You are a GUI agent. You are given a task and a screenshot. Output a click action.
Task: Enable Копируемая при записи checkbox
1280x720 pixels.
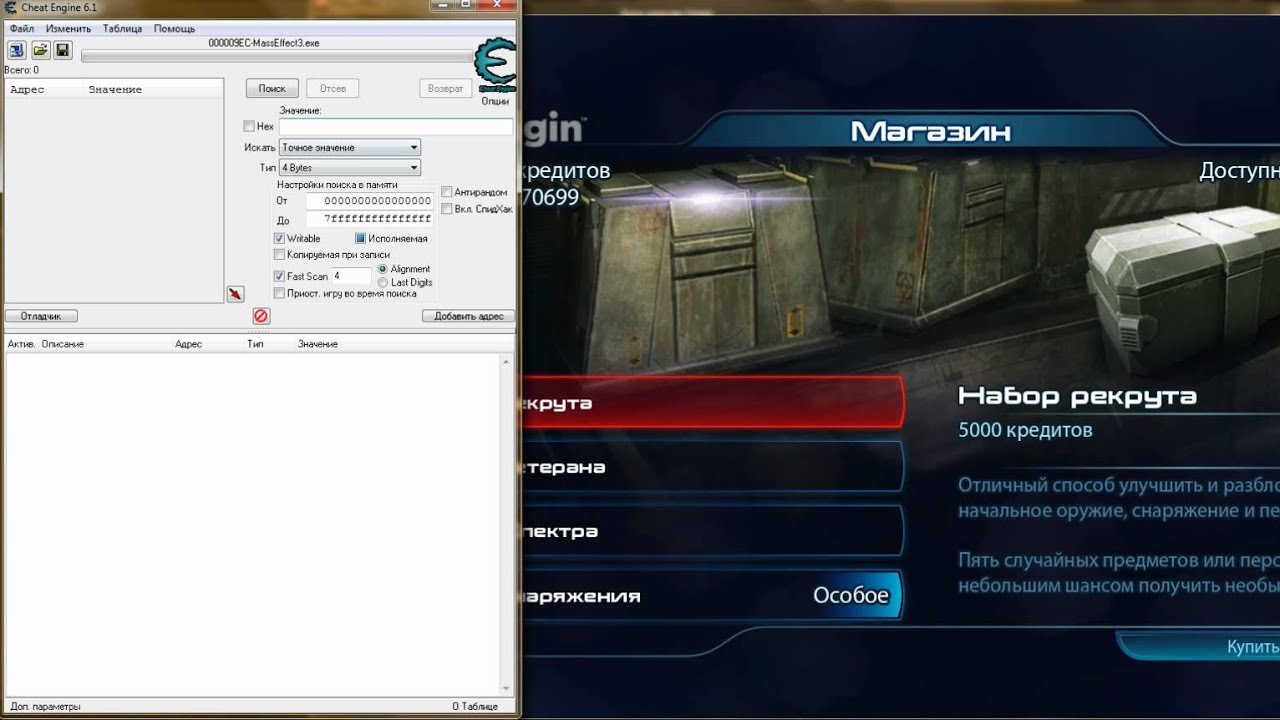[x=279, y=255]
